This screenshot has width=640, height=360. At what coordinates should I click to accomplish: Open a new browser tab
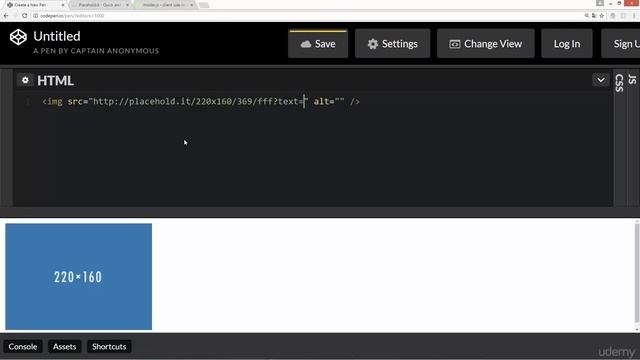[204, 5]
